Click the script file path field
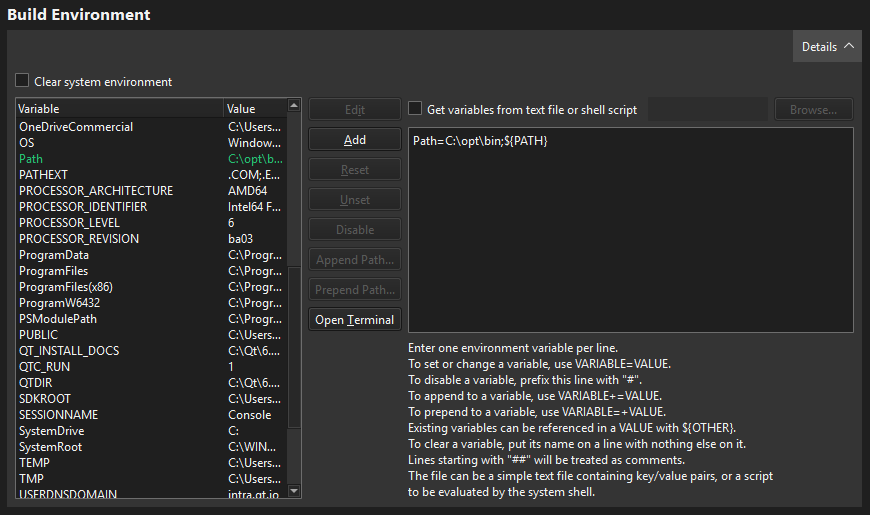This screenshot has width=870, height=515. pos(707,109)
